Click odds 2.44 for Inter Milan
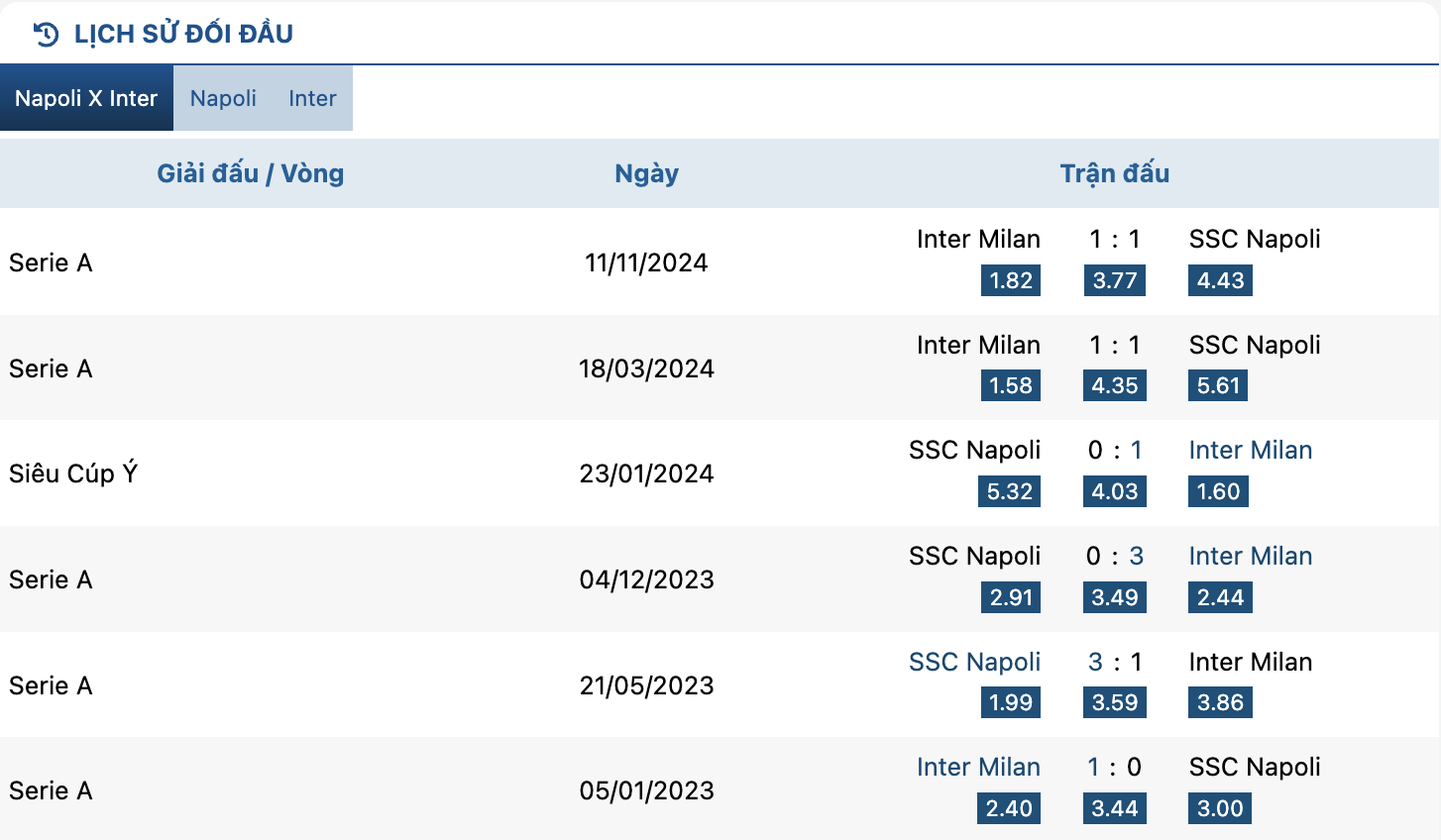This screenshot has height=840, width=1441. point(1220,597)
